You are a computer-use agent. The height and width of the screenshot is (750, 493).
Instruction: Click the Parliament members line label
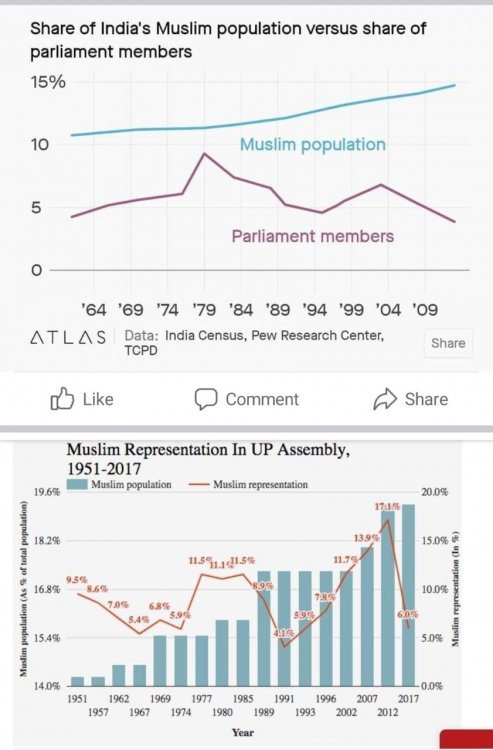tap(313, 236)
